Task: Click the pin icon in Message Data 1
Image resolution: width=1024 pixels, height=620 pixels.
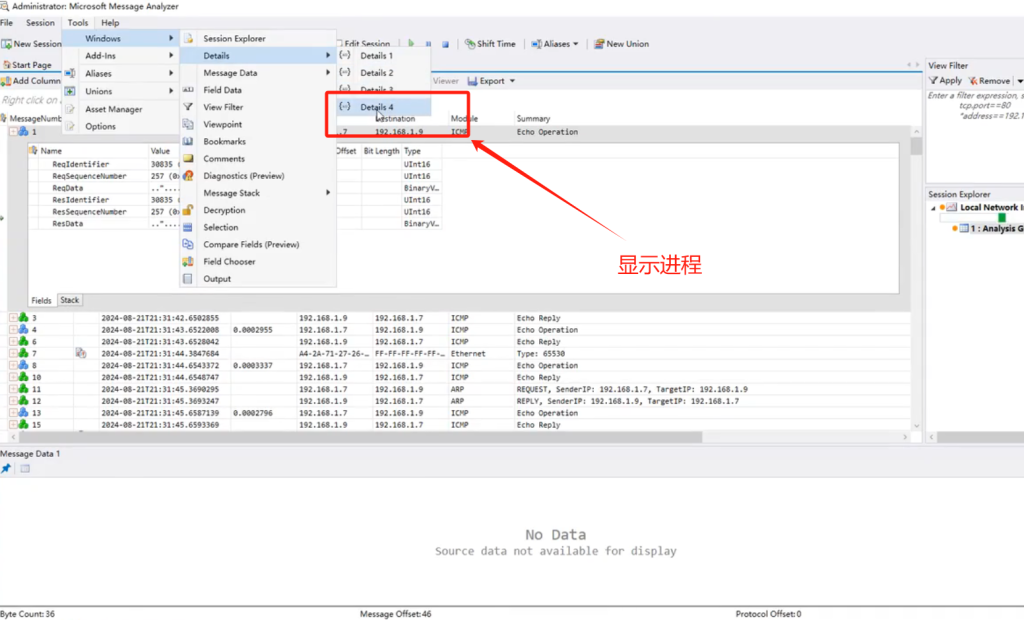Action: pyautogui.click(x=6, y=468)
